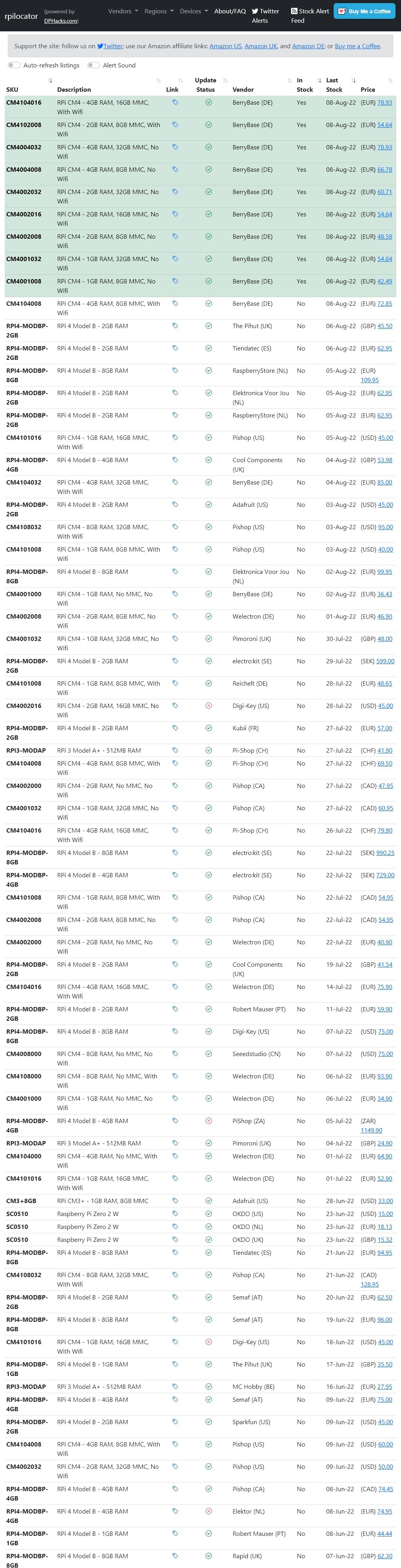Click the Buy Me a Coffee button
This screenshot has height=1568, width=401.
(x=364, y=11)
